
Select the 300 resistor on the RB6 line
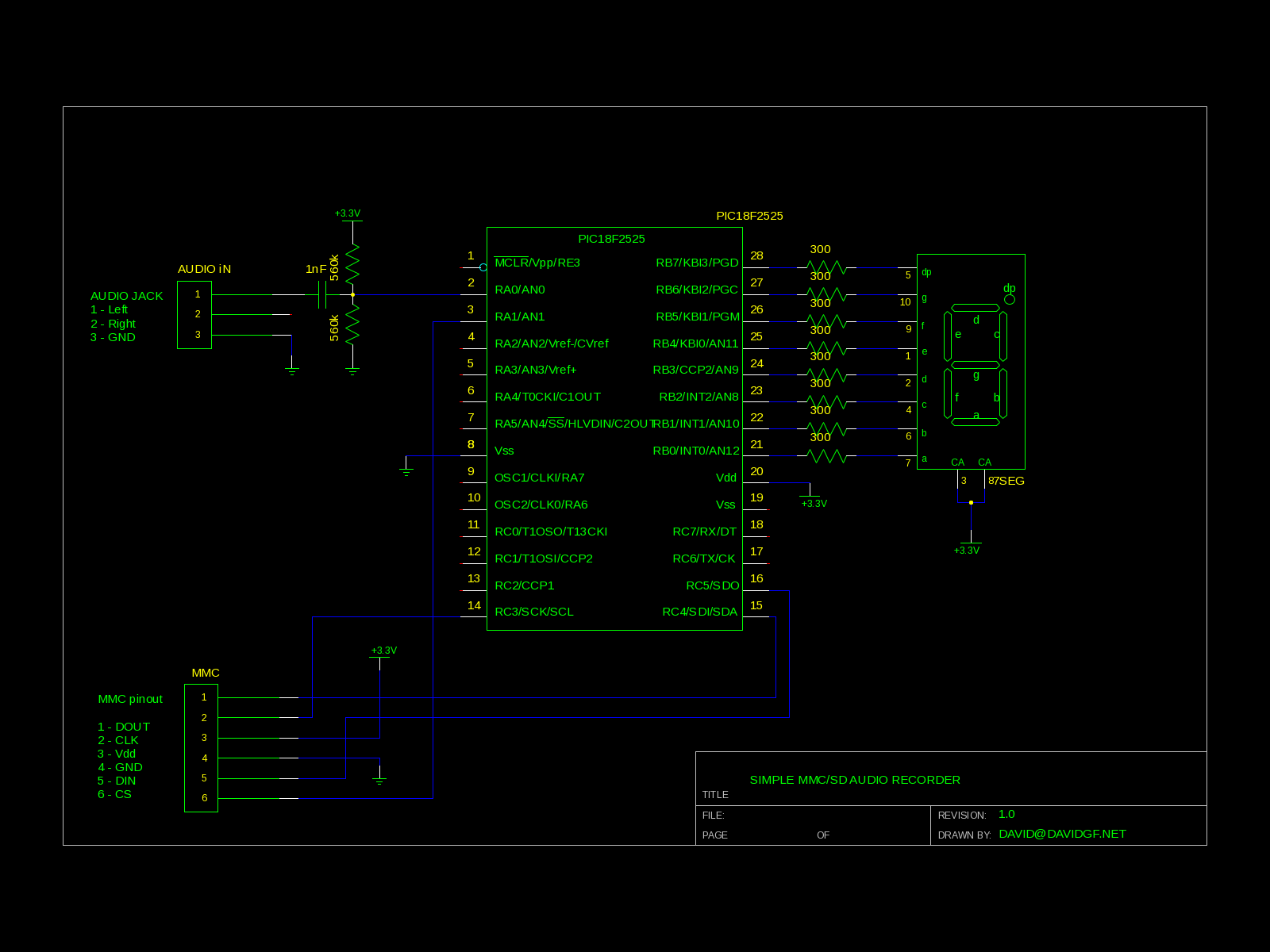(x=826, y=294)
